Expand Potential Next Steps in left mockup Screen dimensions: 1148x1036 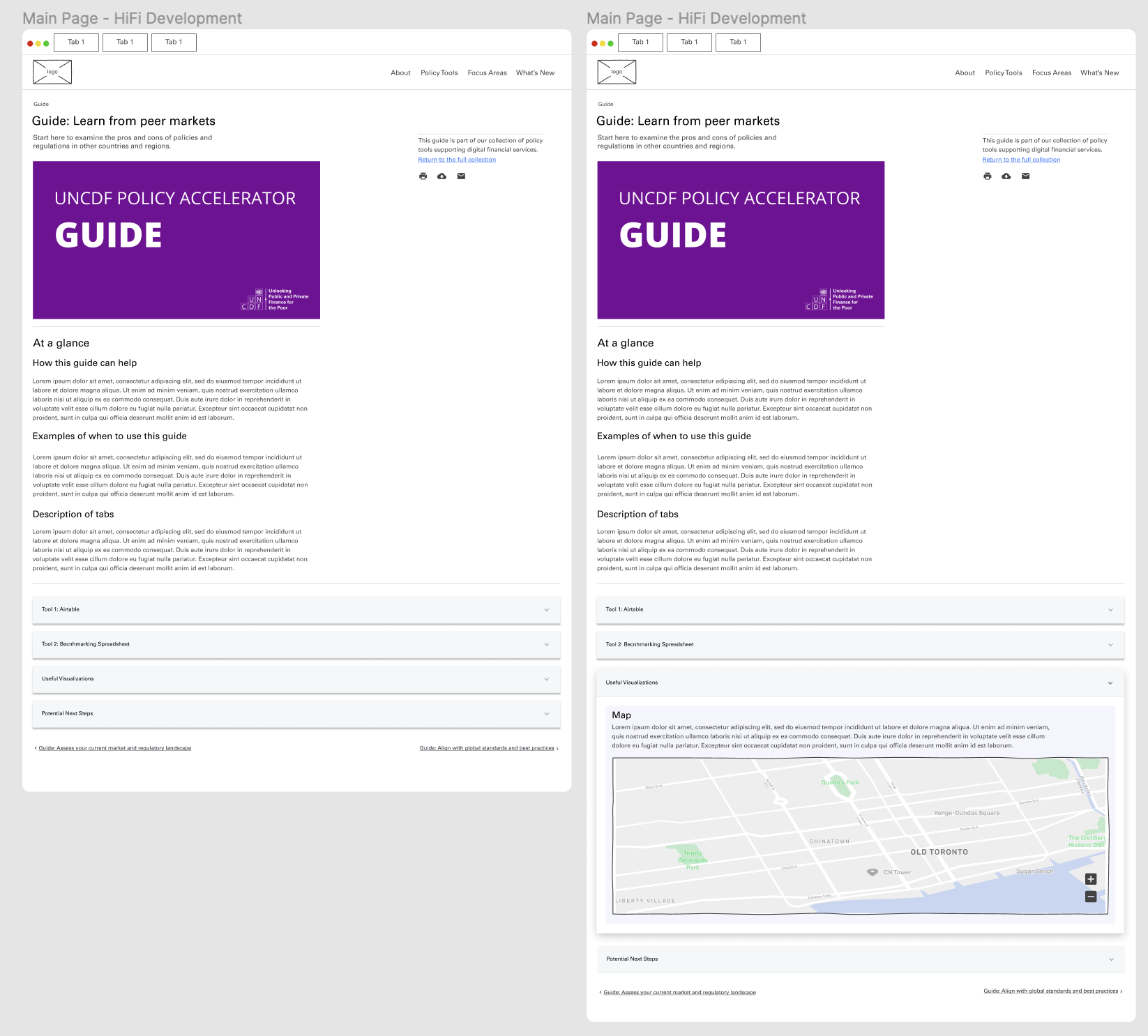click(296, 714)
